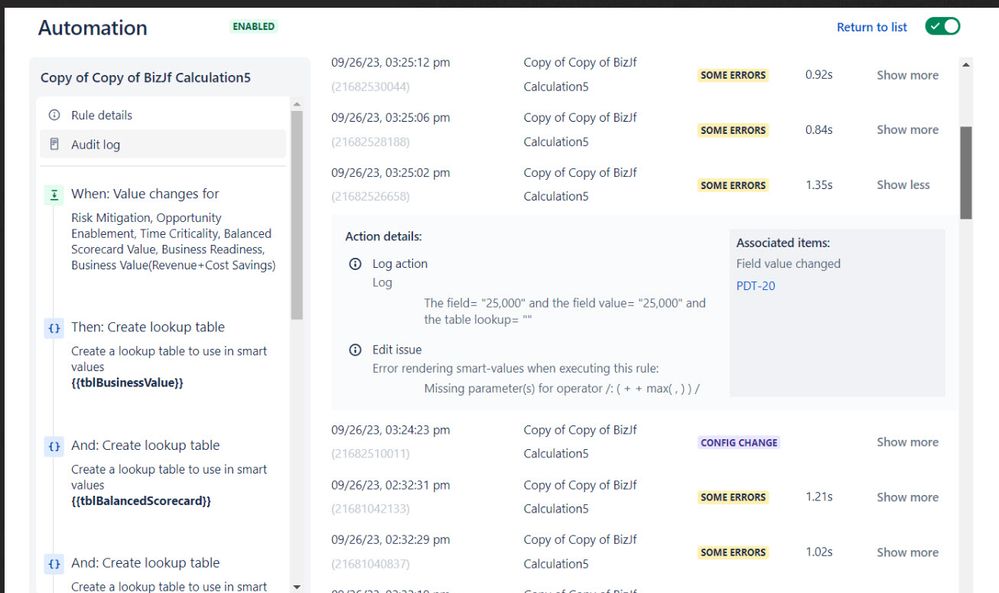999x593 pixels.
Task: Click the rule sidebar scroll up arrow
Action: [297, 104]
